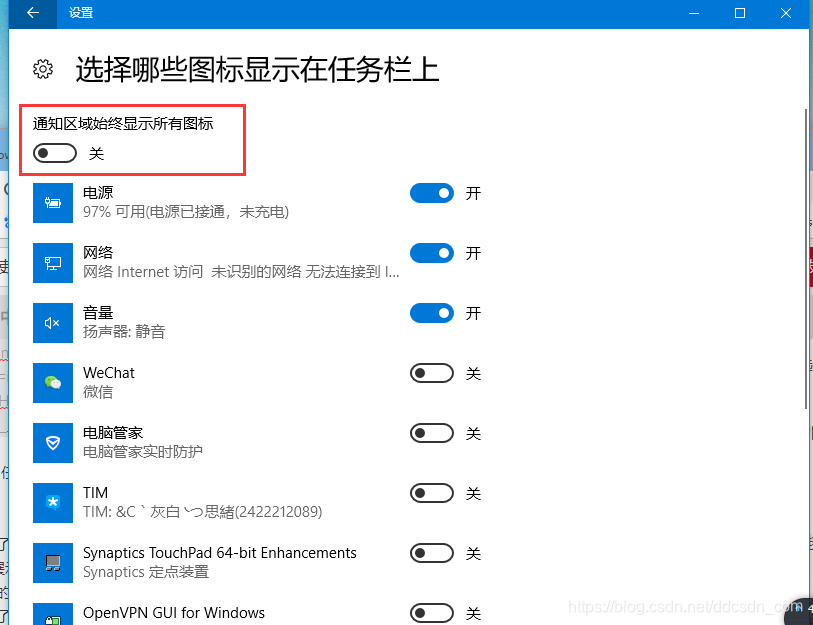Click the 通知区域始终显示所有图标 label
The height and width of the screenshot is (625, 813).
click(x=123, y=123)
